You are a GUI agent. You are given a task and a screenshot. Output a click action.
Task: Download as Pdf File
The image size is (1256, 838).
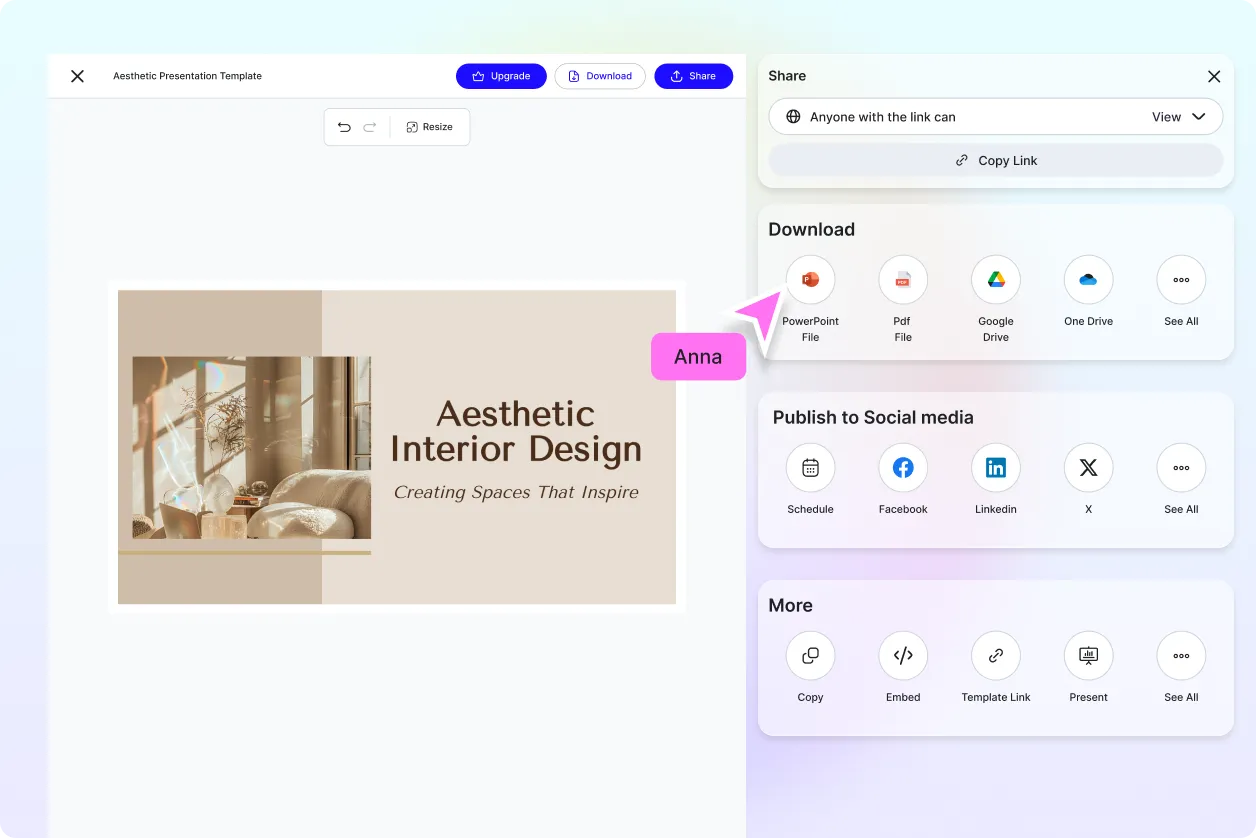903,280
